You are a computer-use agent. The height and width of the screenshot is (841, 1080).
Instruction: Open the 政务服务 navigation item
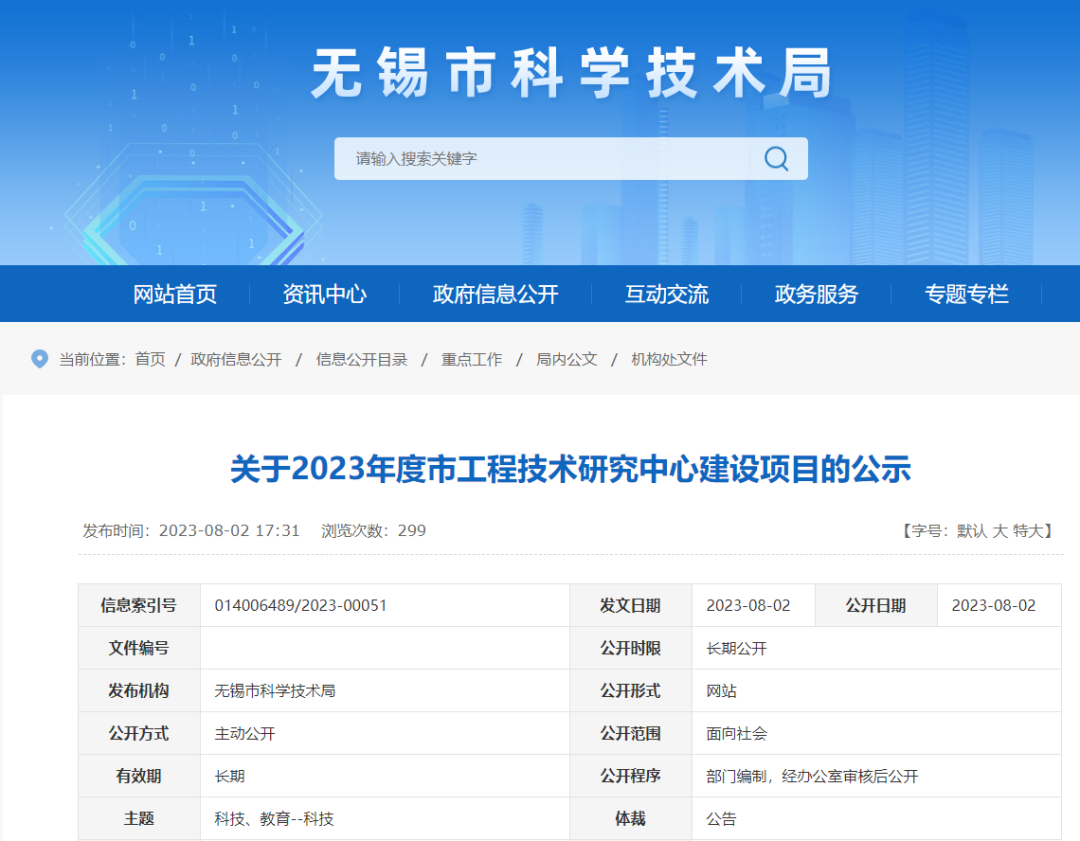tap(816, 294)
